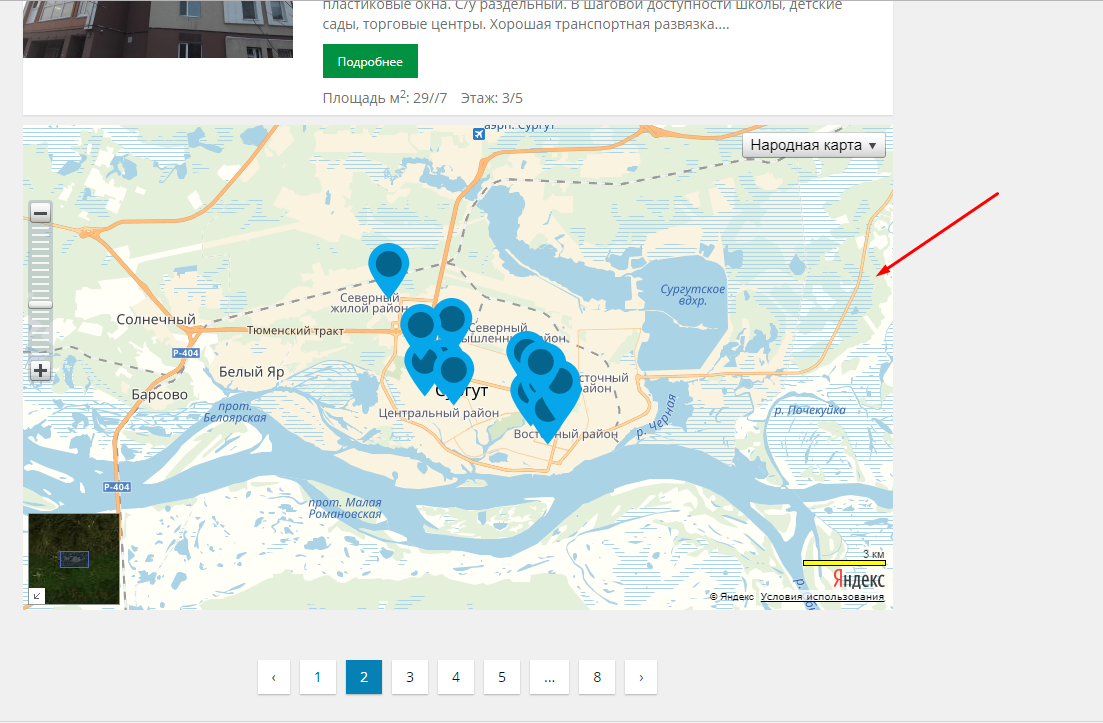
Task: Click current page 2 in pagination
Action: [364, 677]
